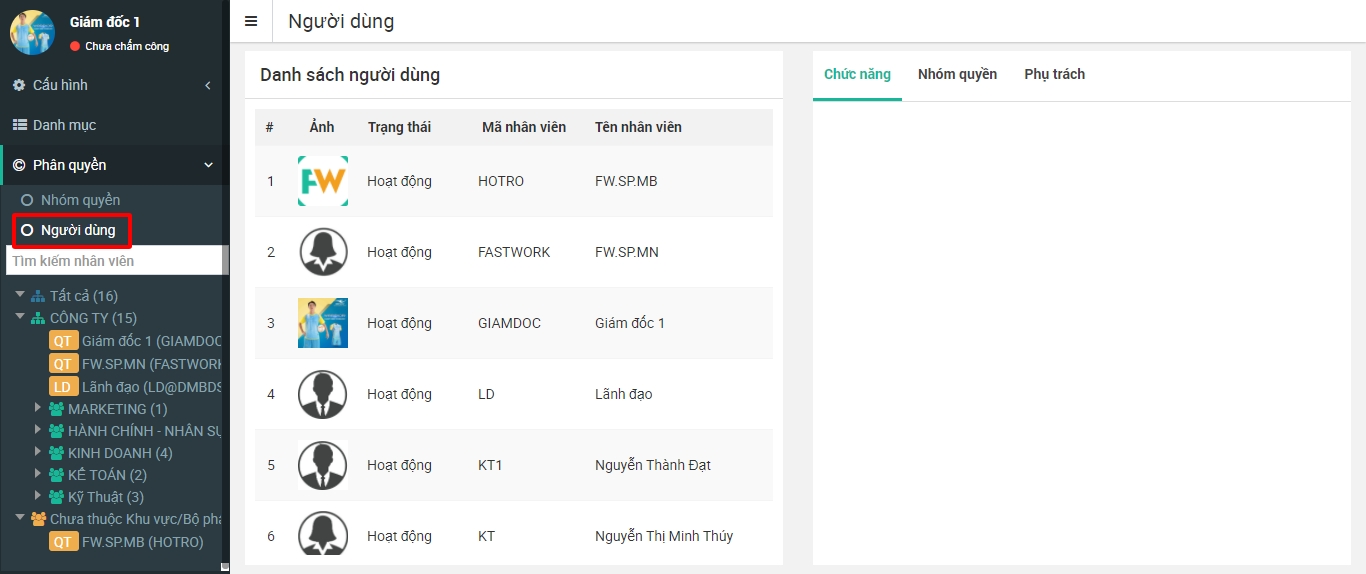This screenshot has height=574, width=1366.
Task: Click the group icon beside MARKETING (1)
Action: tap(56, 409)
